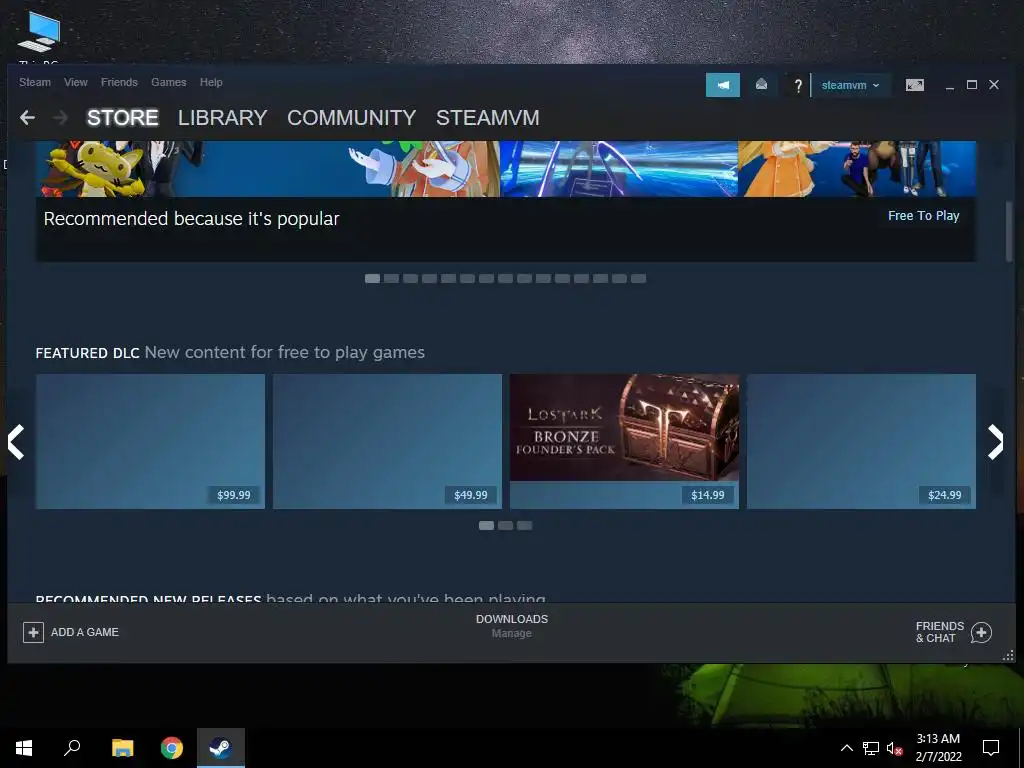Viewport: 1024px width, 768px height.
Task: Expand the steamvm account dropdown
Action: pos(850,86)
